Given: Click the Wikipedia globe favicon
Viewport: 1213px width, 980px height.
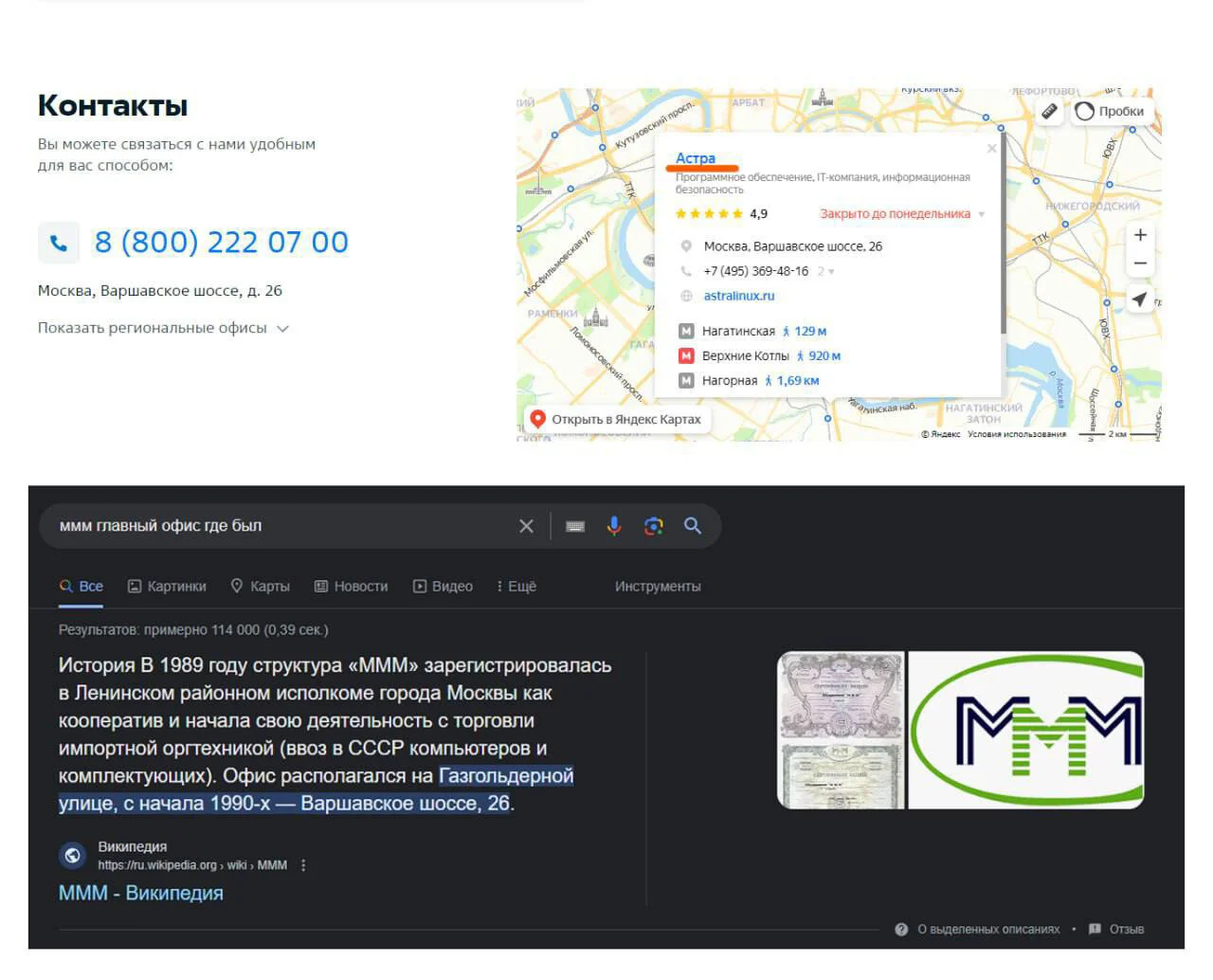Looking at the screenshot, I should [73, 856].
